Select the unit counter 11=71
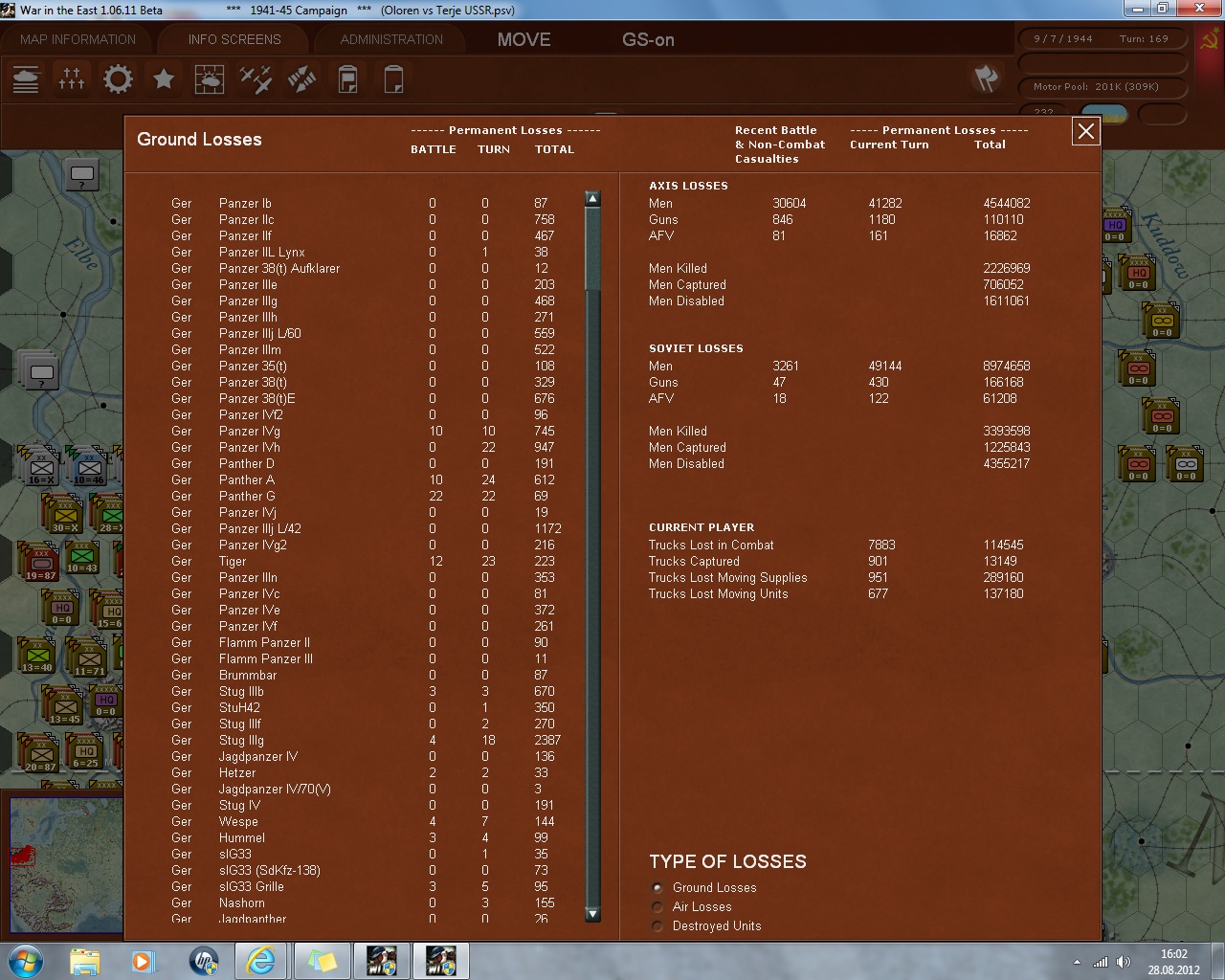This screenshot has width=1225, height=980. 89,659
